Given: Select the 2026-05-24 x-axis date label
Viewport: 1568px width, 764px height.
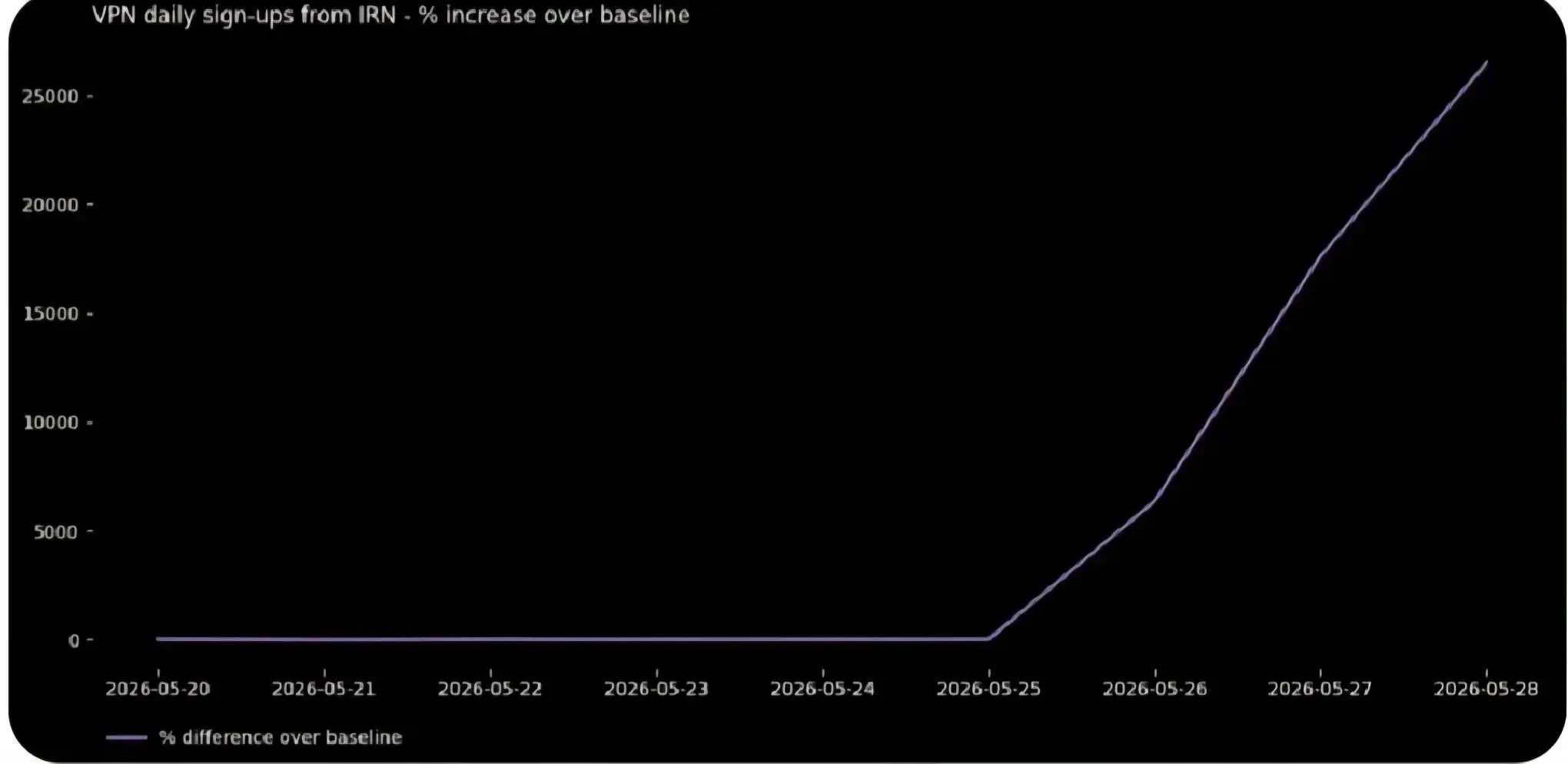Looking at the screenshot, I should click(x=822, y=689).
